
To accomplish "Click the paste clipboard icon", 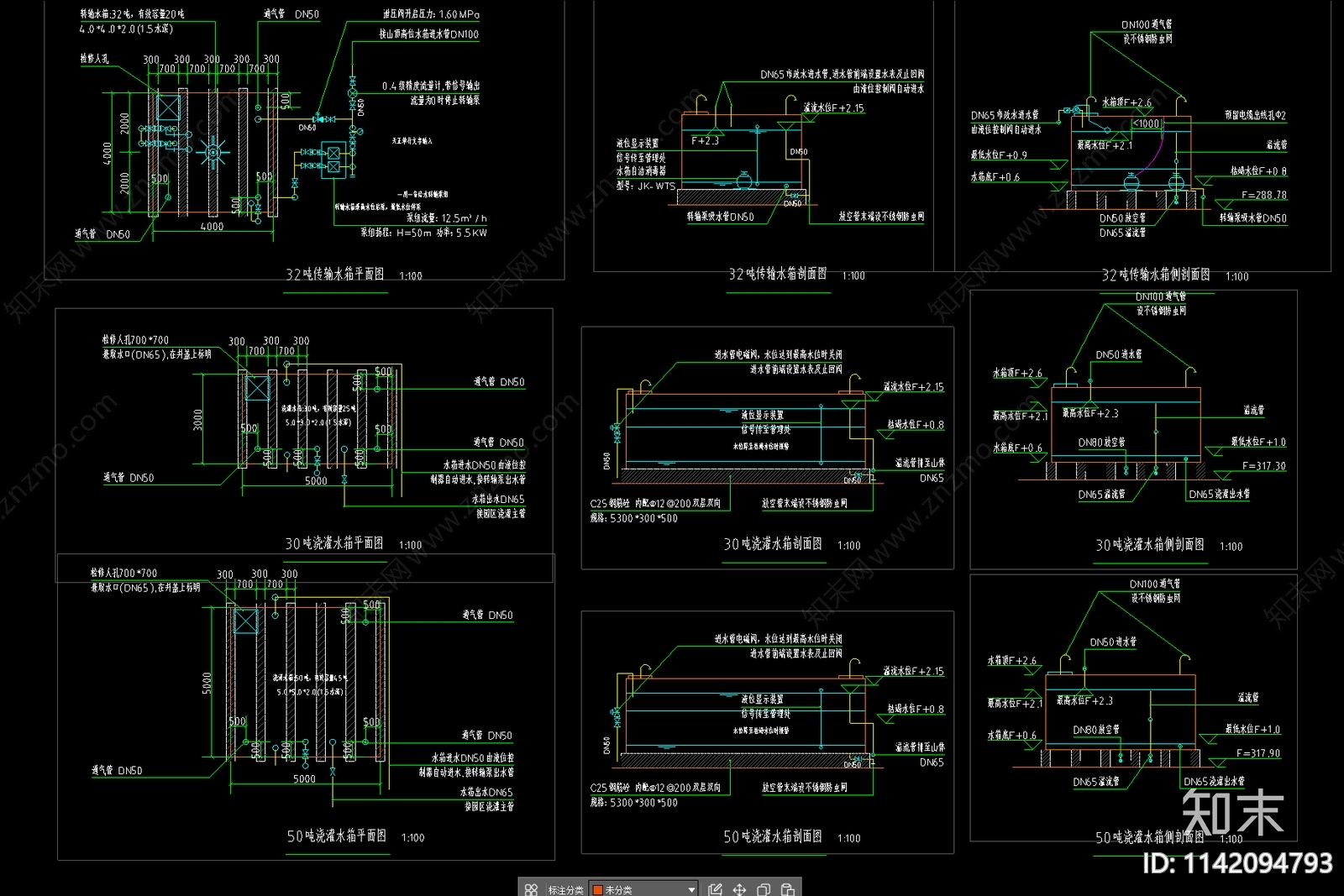I will tap(788, 889).
